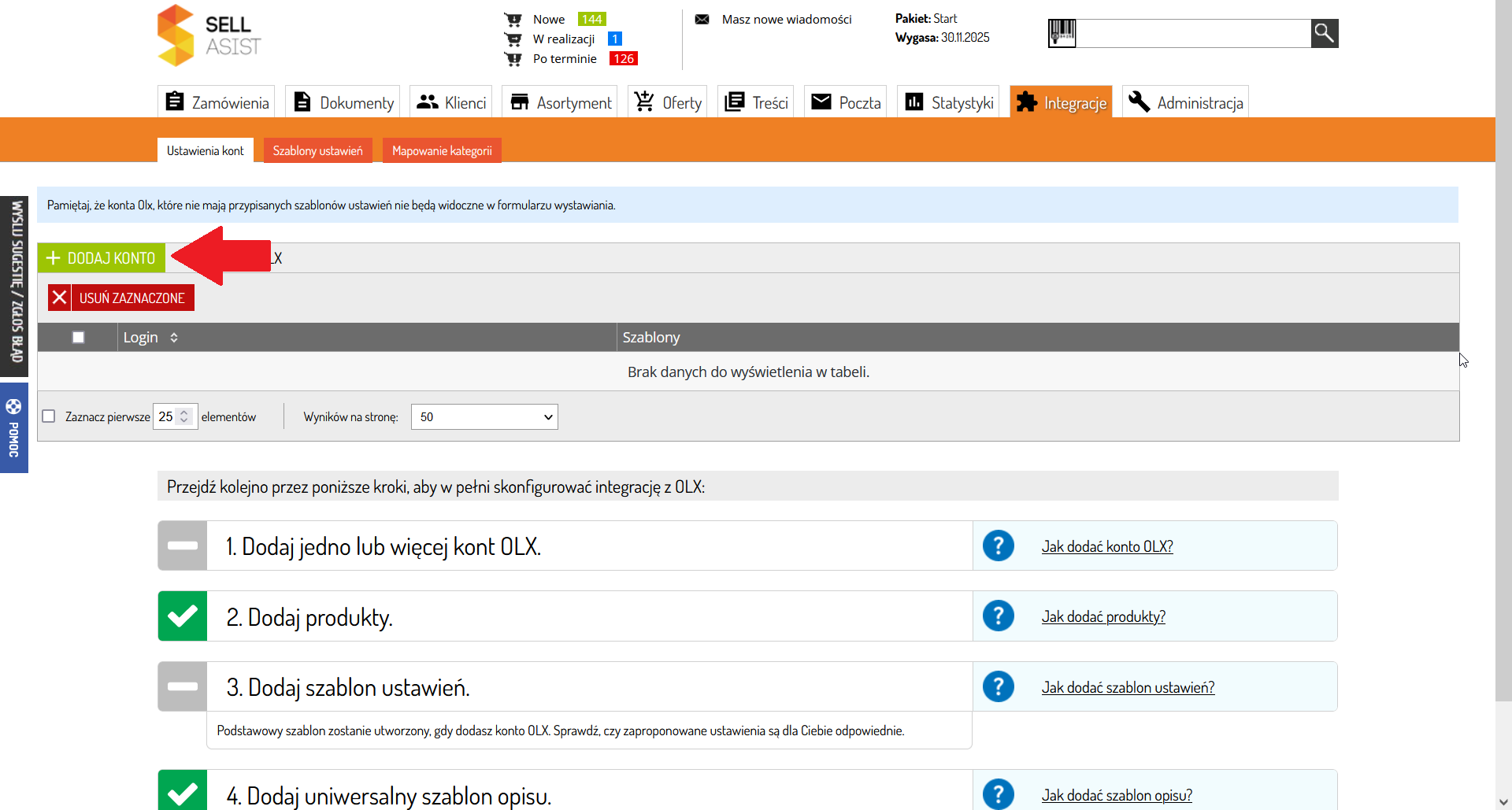This screenshot has width=1512, height=810.
Task: Click the up arrow on the elements stepper
Action: (x=184, y=411)
